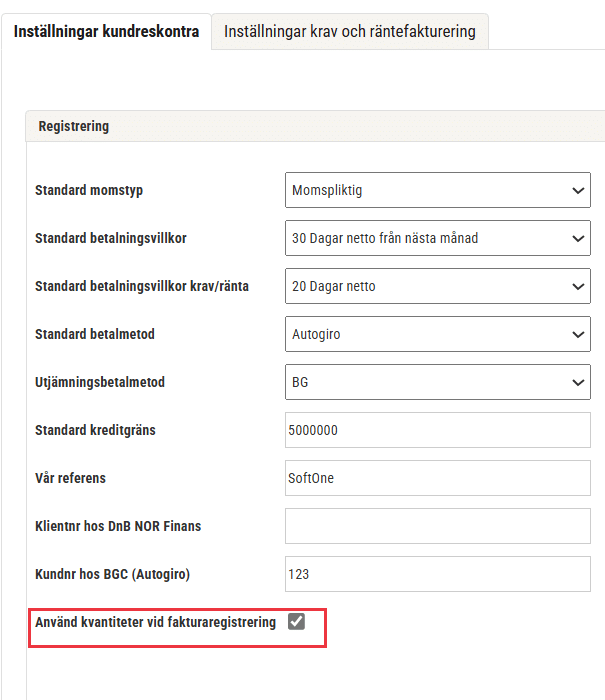Image resolution: width=605 pixels, height=700 pixels.
Task: Click chevron arrow of Momspliktig dropdown
Action: 578,191
